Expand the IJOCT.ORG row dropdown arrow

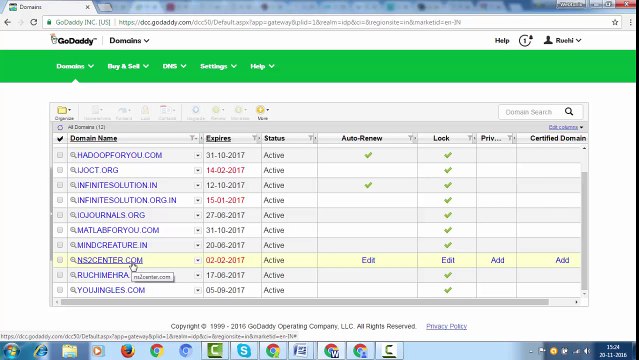(x=198, y=170)
